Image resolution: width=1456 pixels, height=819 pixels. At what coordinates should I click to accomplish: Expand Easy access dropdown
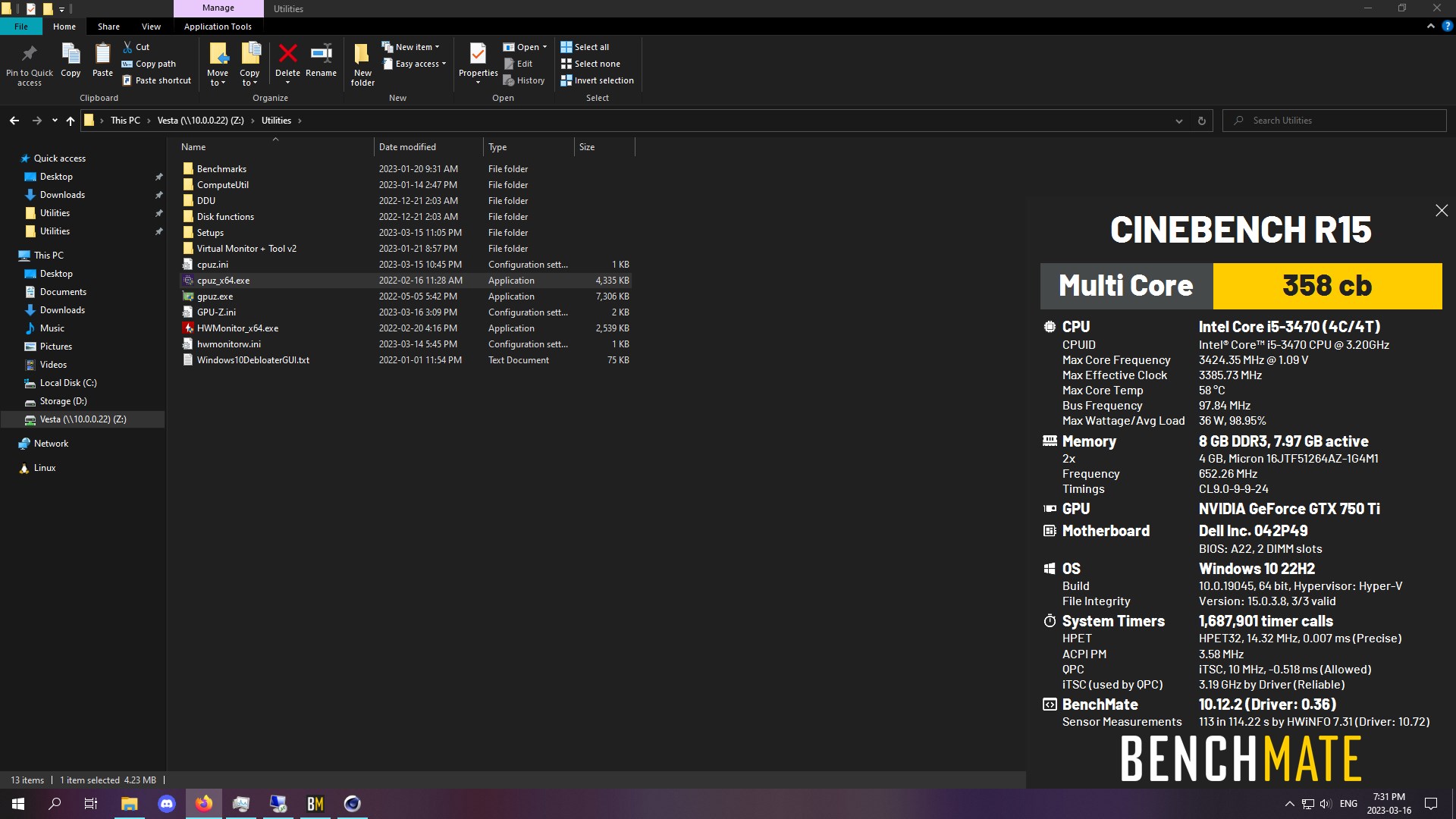(414, 64)
